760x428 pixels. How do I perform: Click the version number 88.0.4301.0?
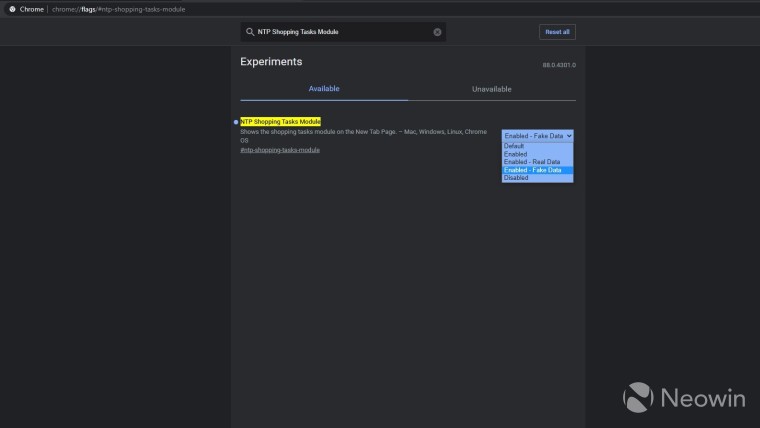click(559, 65)
